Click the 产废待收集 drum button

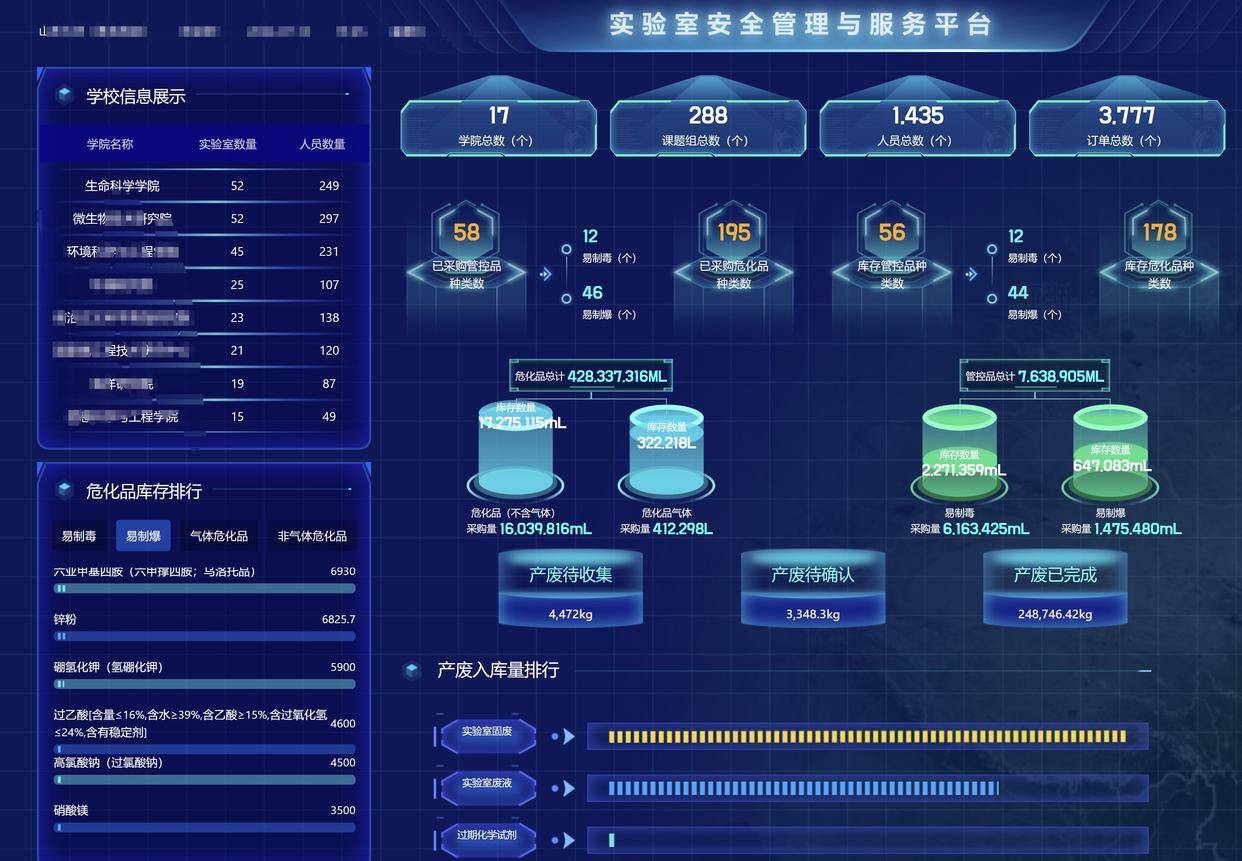point(570,588)
